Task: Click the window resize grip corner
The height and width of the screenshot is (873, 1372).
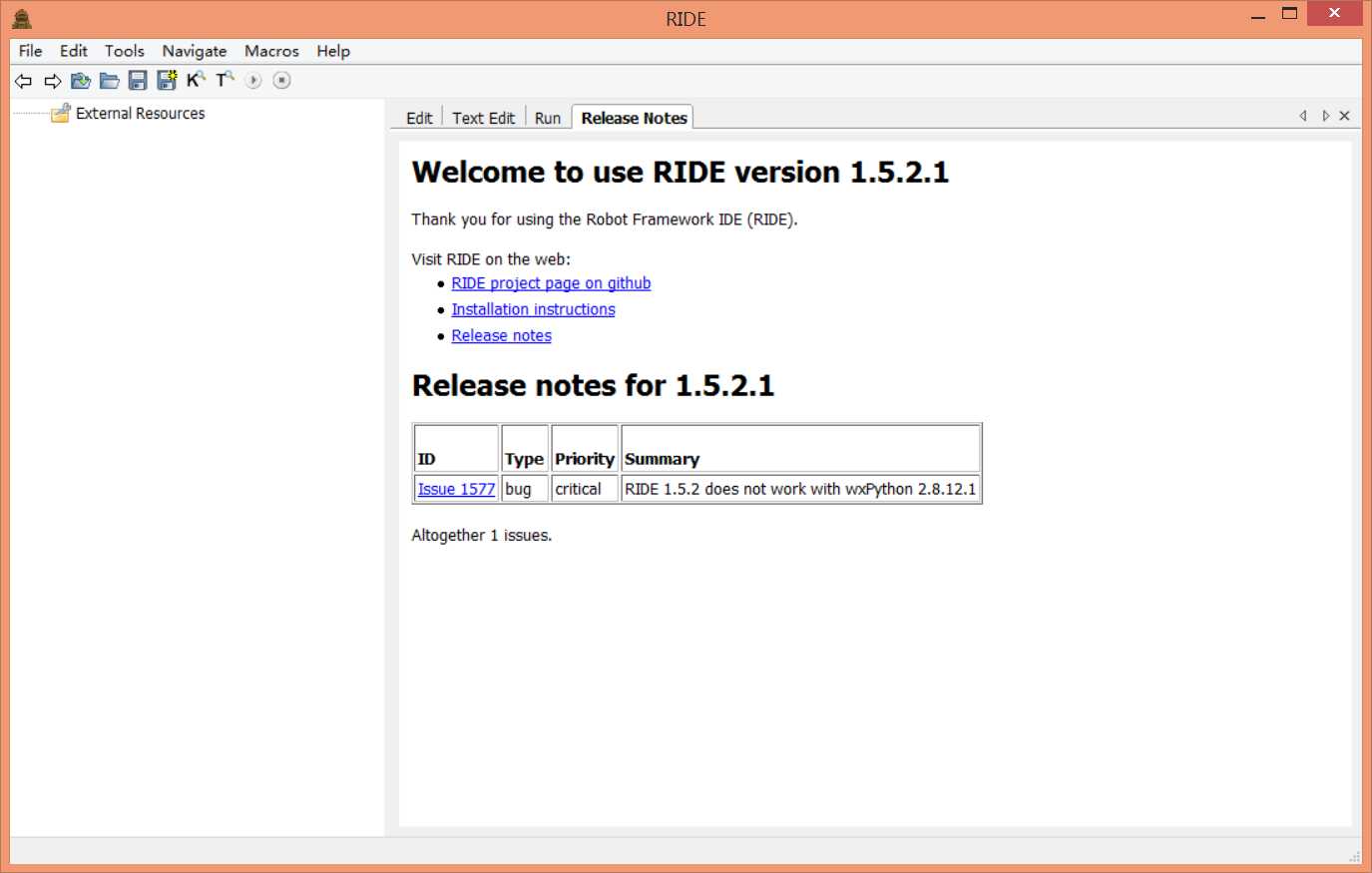Action: coord(1354,856)
